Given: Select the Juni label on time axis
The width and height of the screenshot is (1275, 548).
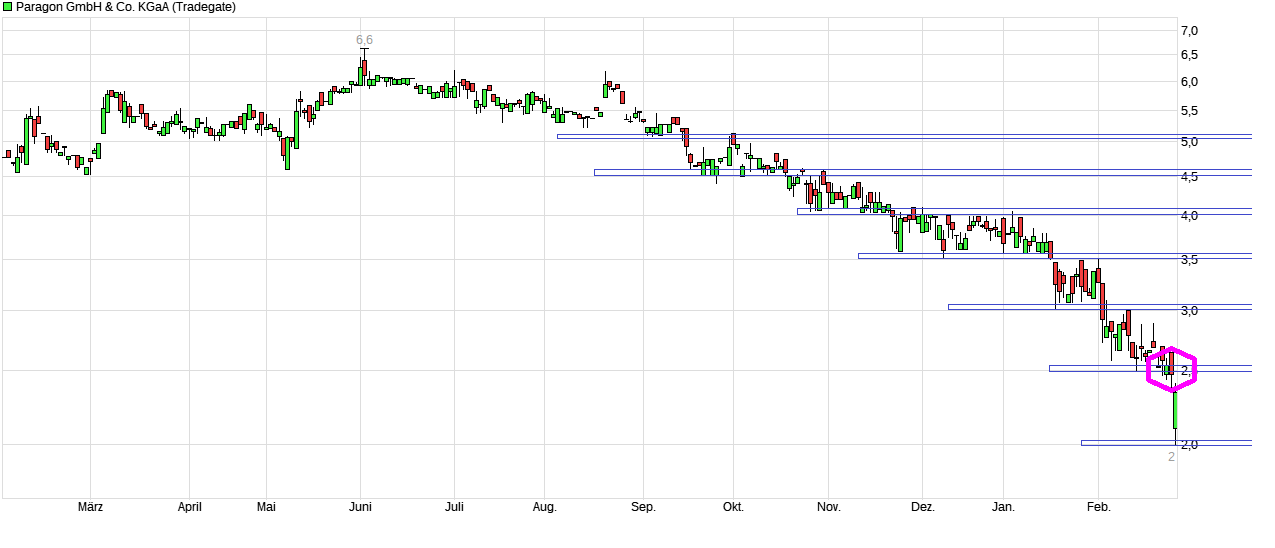Looking at the screenshot, I should tap(360, 507).
